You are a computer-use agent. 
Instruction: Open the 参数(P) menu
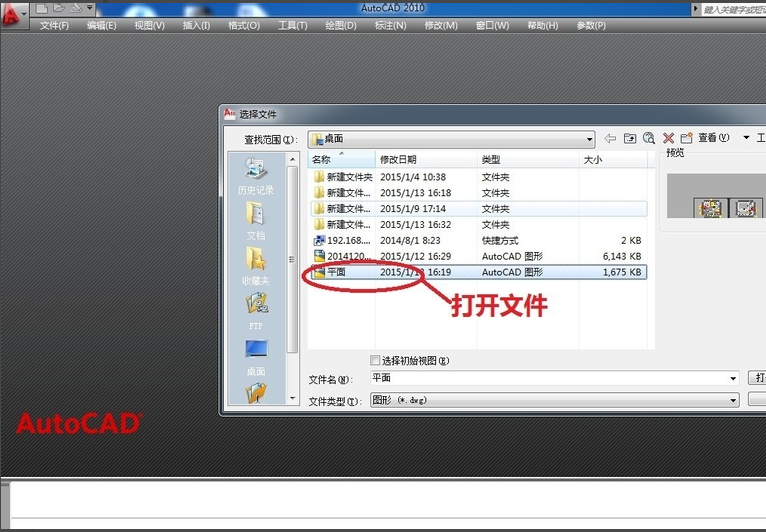pos(591,25)
